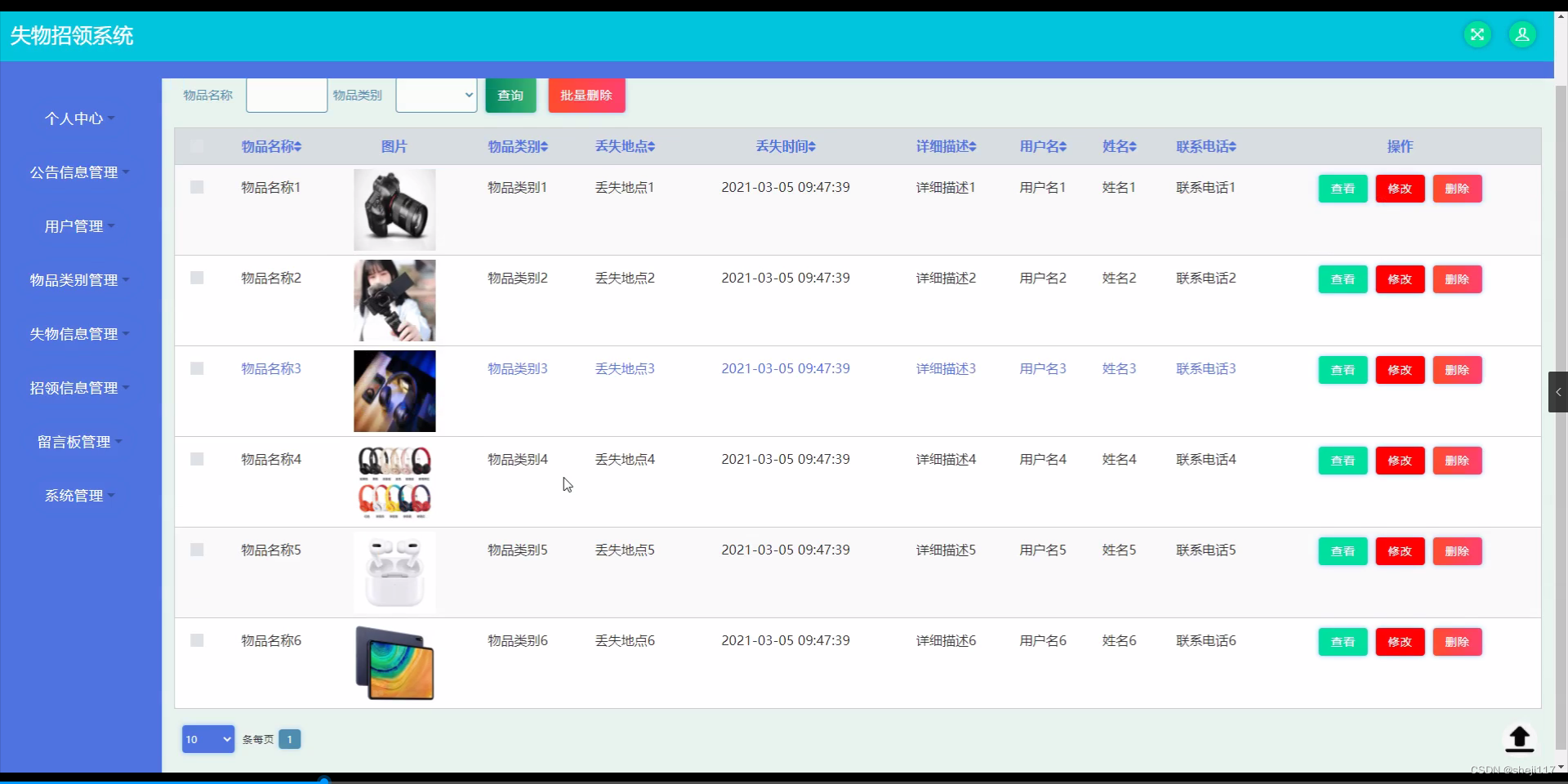Tick the checkbox for 物品名称1 row

(x=197, y=187)
